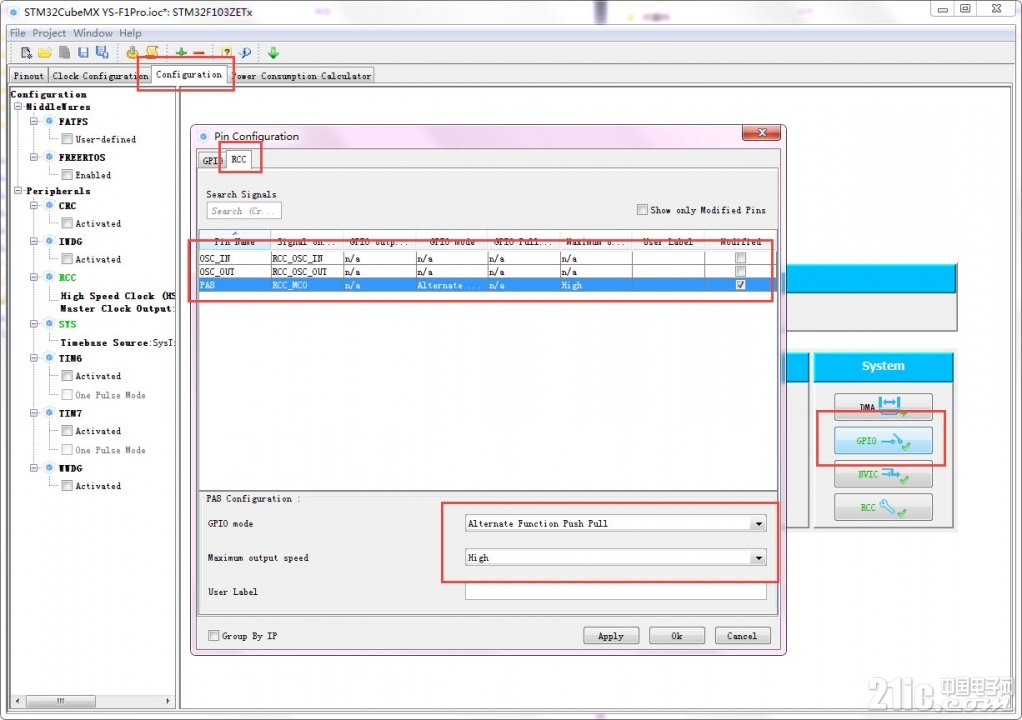Click the FREERTOS blue node icon
The image size is (1022, 720).
[x=49, y=157]
